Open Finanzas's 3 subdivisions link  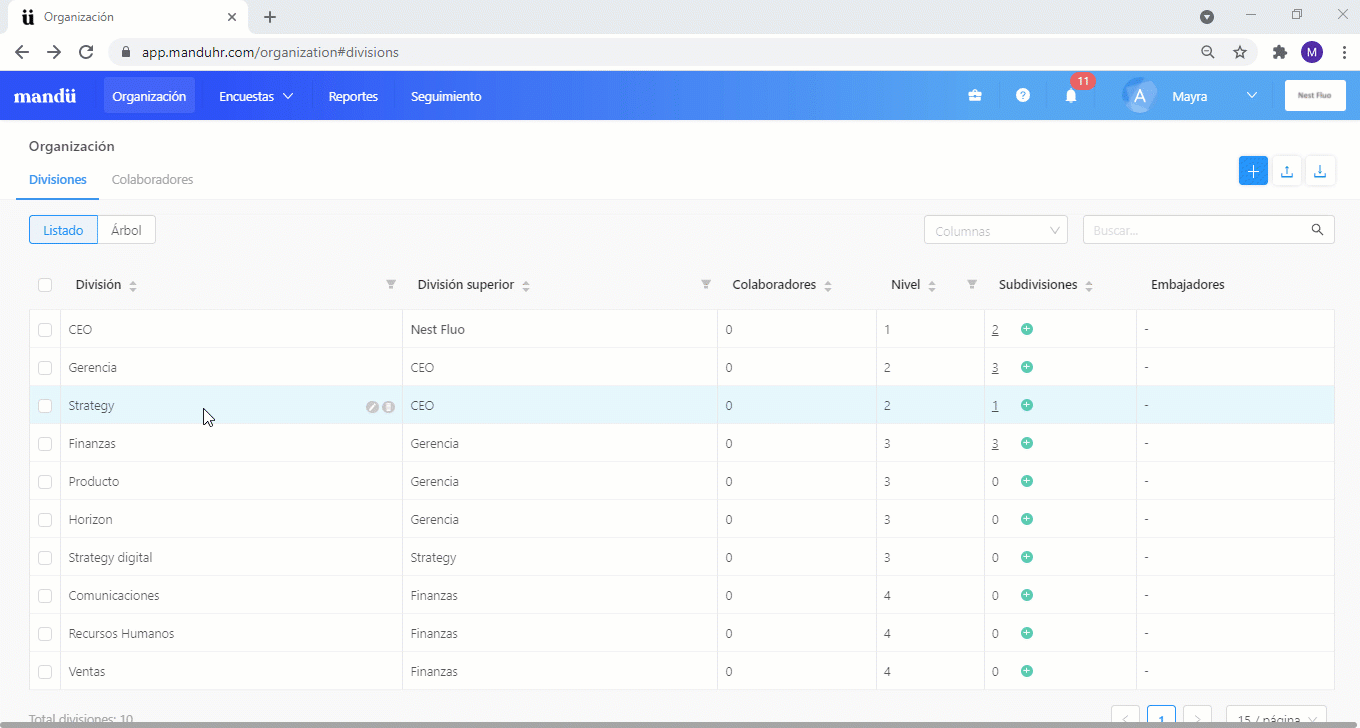[x=995, y=444]
